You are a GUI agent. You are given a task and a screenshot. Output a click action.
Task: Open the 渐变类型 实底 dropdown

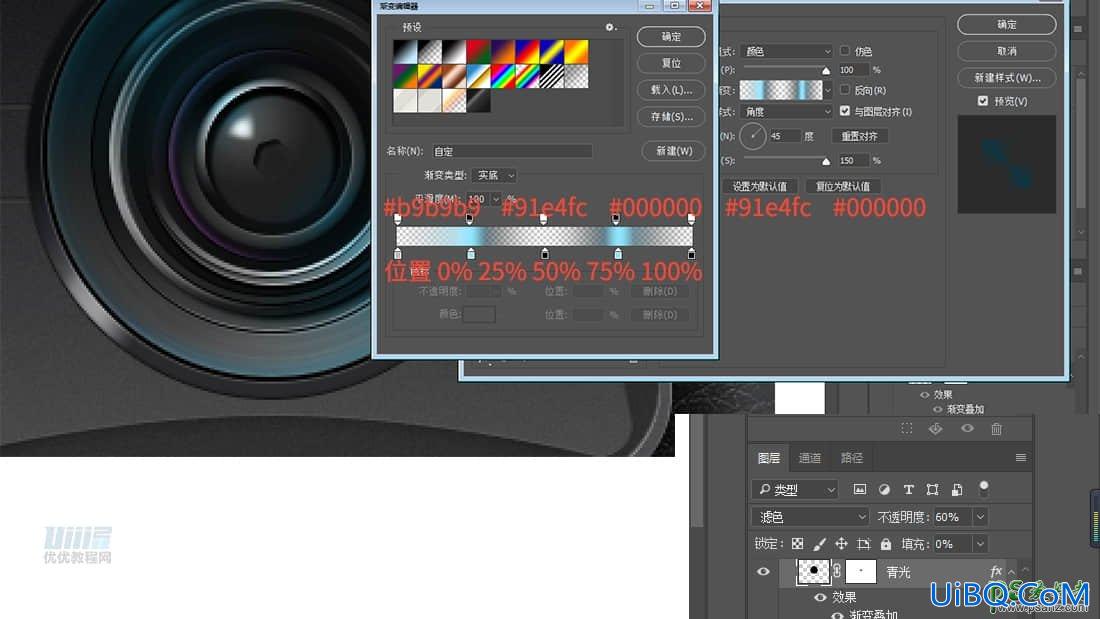[x=495, y=175]
